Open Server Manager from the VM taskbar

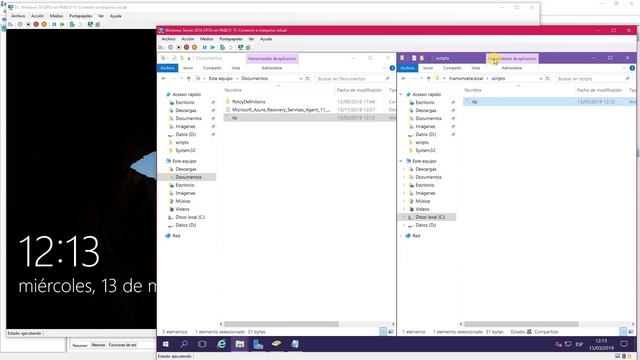pos(258,344)
